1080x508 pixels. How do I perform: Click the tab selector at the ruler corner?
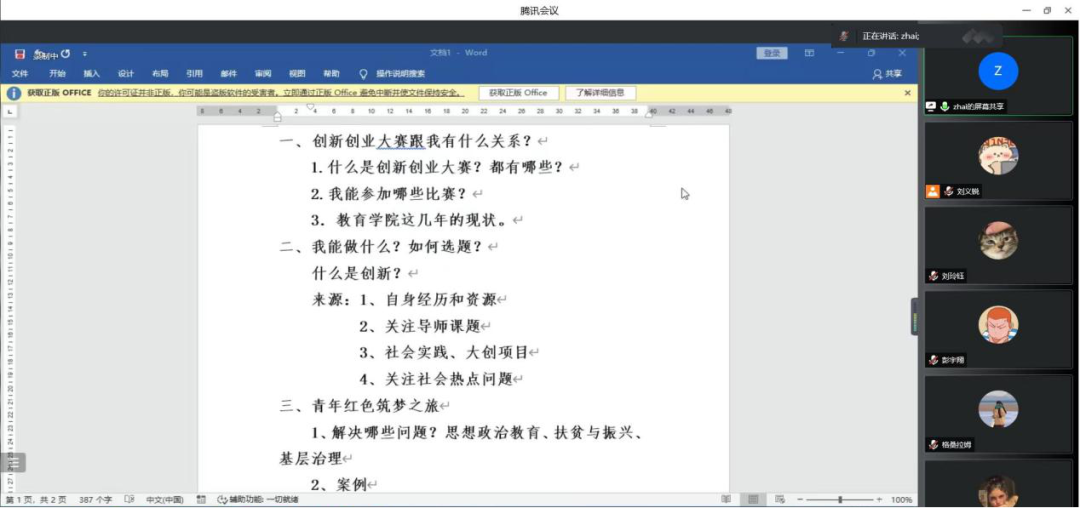(11, 111)
